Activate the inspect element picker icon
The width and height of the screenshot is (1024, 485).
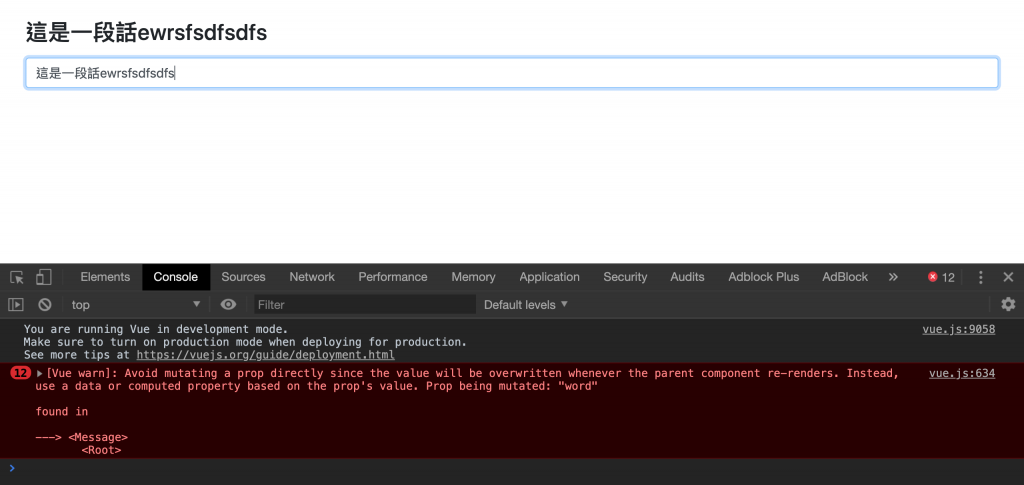pyautogui.click(x=18, y=277)
